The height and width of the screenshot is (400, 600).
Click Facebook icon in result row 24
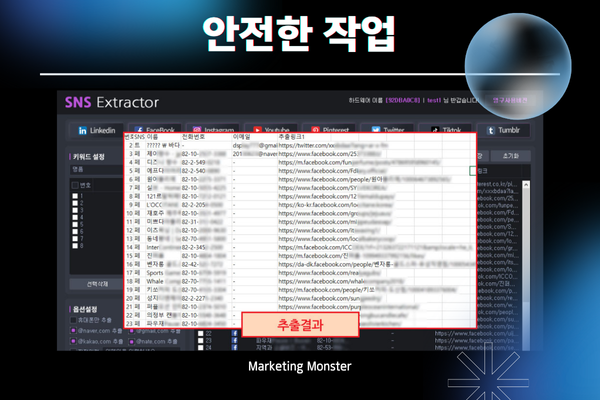(x=234, y=347)
